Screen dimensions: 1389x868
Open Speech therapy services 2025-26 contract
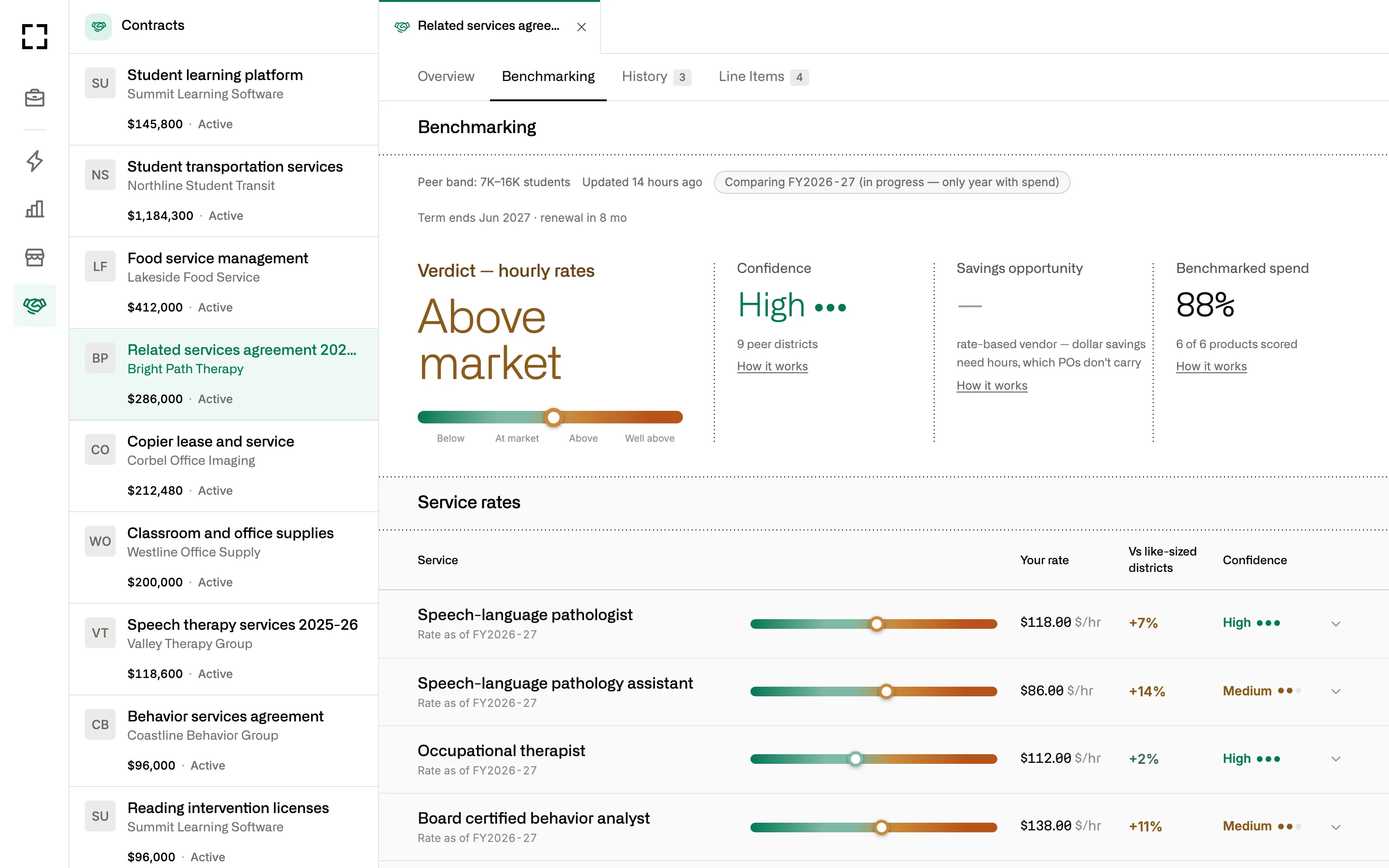point(224,649)
